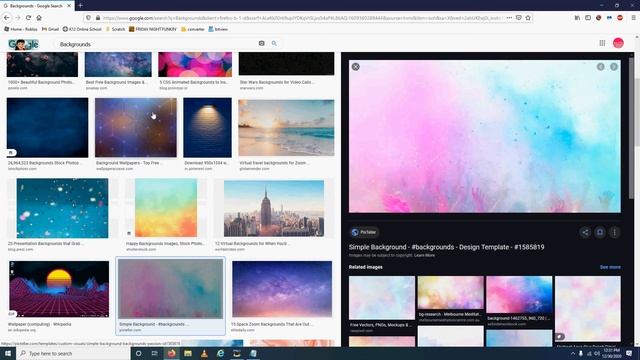Click the Learn More copyright link
This screenshot has width=640, height=360.
(x=424, y=256)
